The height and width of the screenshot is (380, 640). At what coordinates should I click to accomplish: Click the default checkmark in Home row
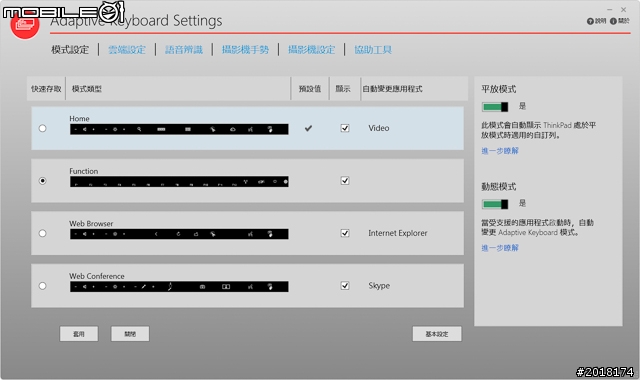pyautogui.click(x=309, y=128)
